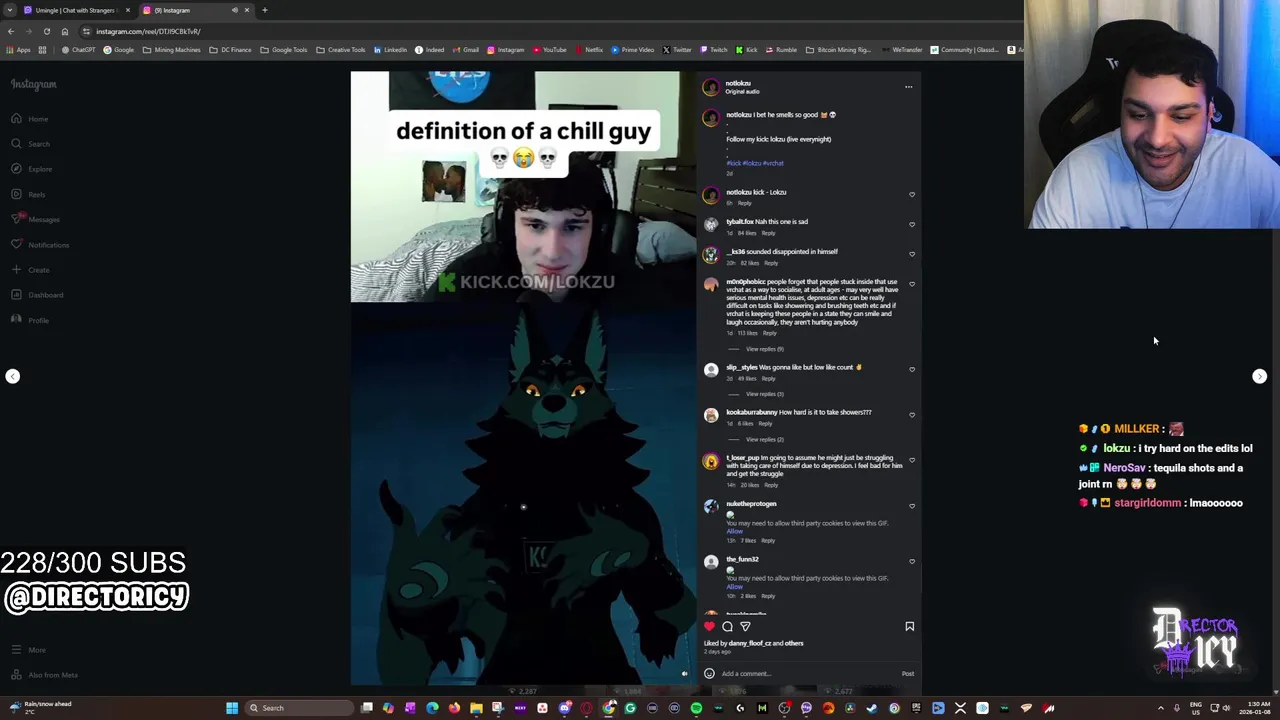Image resolution: width=1280 pixels, height=720 pixels.
Task: Click the address bar URL
Action: click(x=148, y=31)
